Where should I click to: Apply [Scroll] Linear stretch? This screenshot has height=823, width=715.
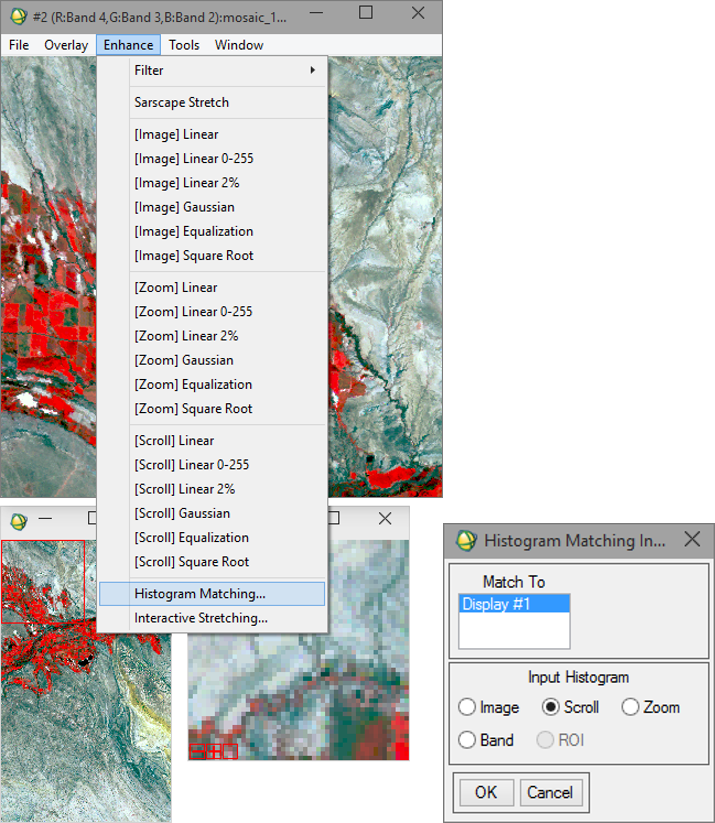(x=212, y=440)
